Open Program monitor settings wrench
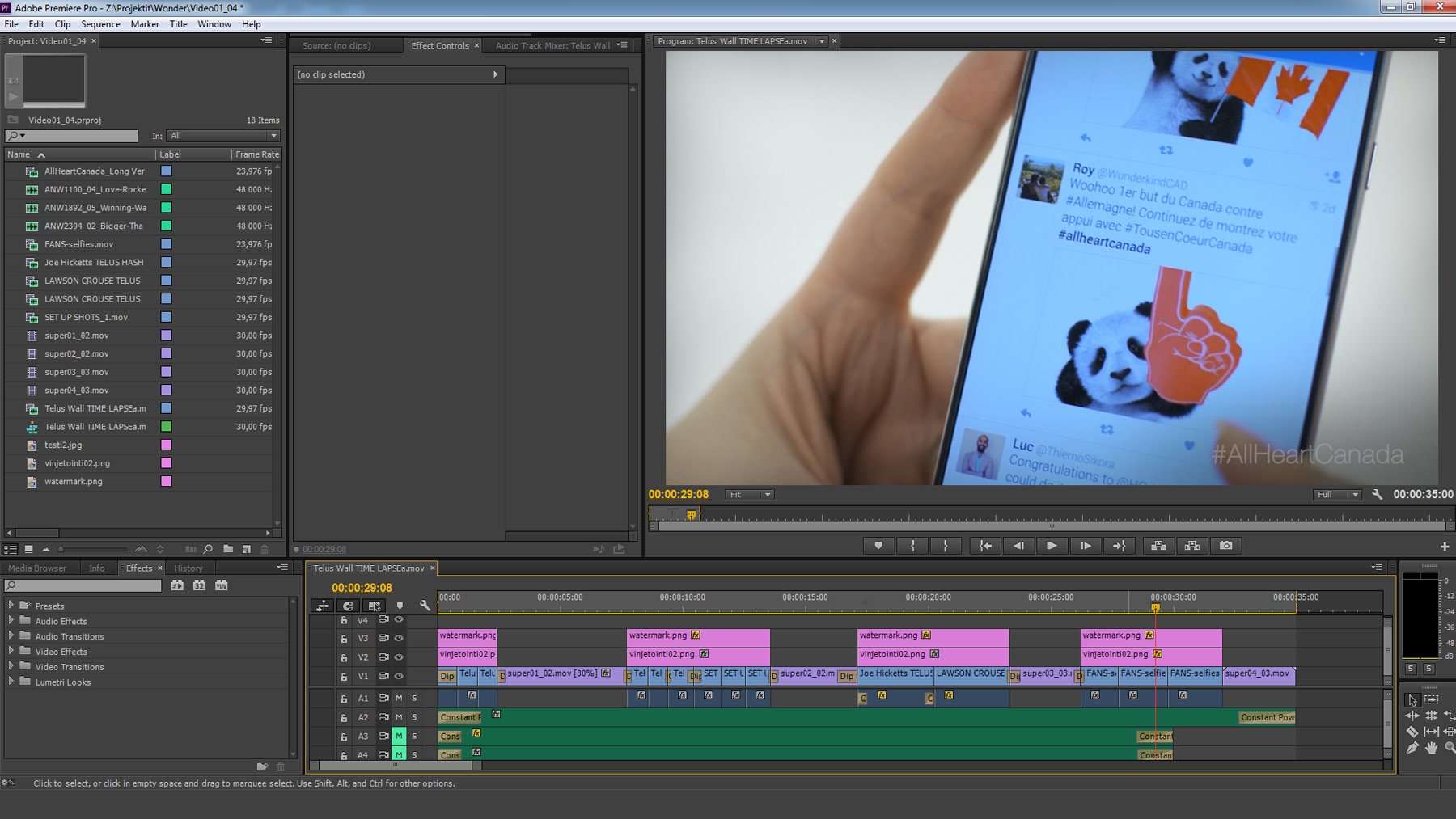This screenshot has width=1456, height=819. coord(1378,494)
